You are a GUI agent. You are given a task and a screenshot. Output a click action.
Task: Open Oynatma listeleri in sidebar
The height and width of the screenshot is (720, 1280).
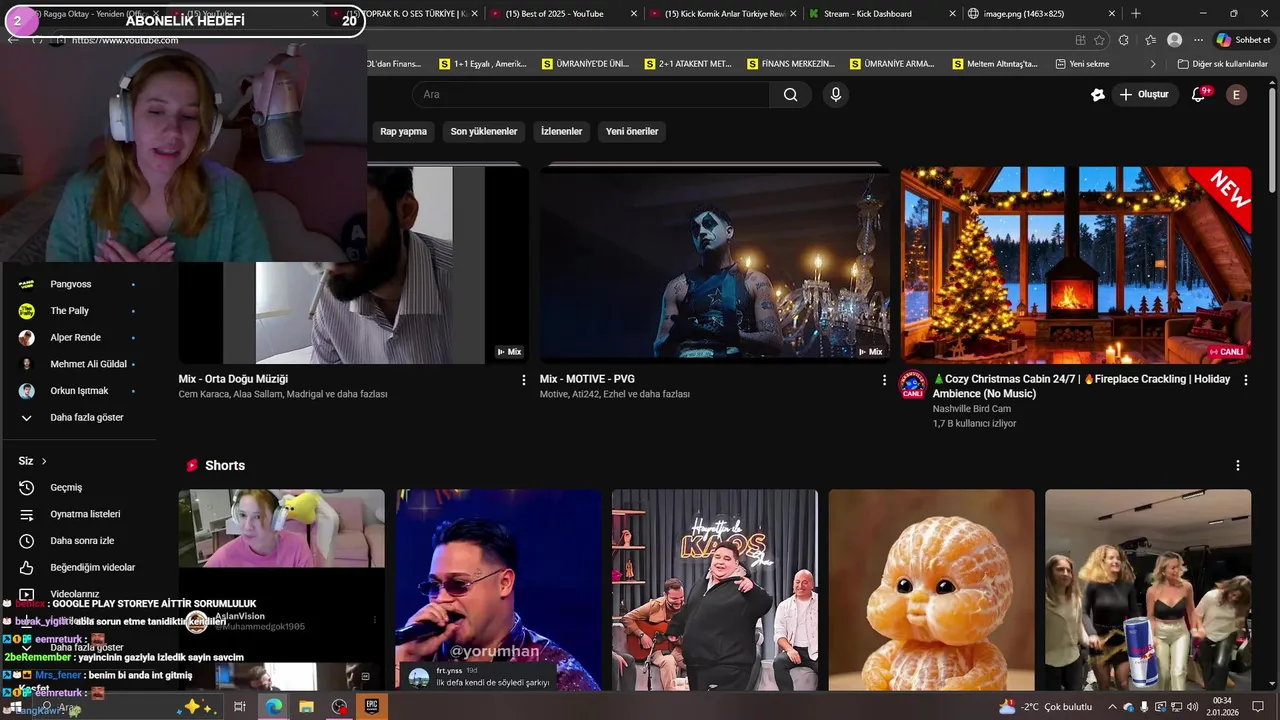[x=77, y=514]
